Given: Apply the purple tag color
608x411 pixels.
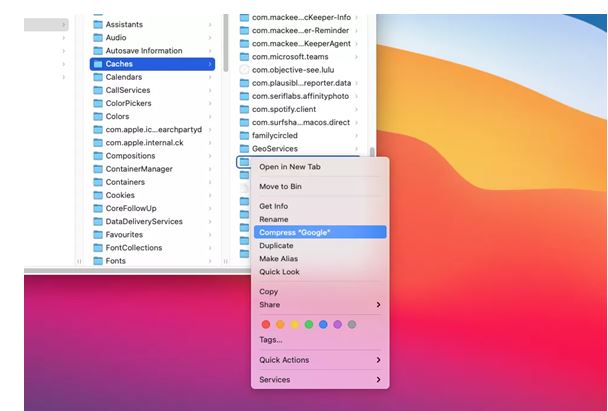Looking at the screenshot, I should point(338,325).
